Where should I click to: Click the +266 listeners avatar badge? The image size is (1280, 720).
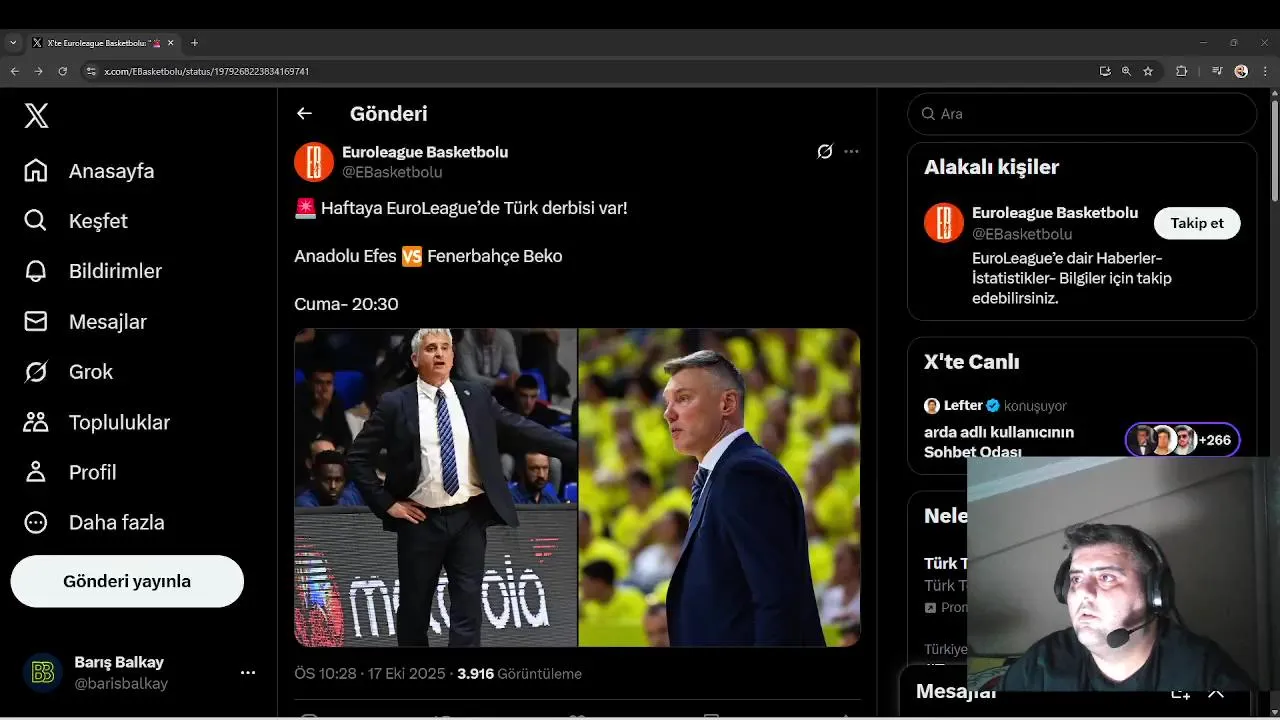[x=1183, y=440]
